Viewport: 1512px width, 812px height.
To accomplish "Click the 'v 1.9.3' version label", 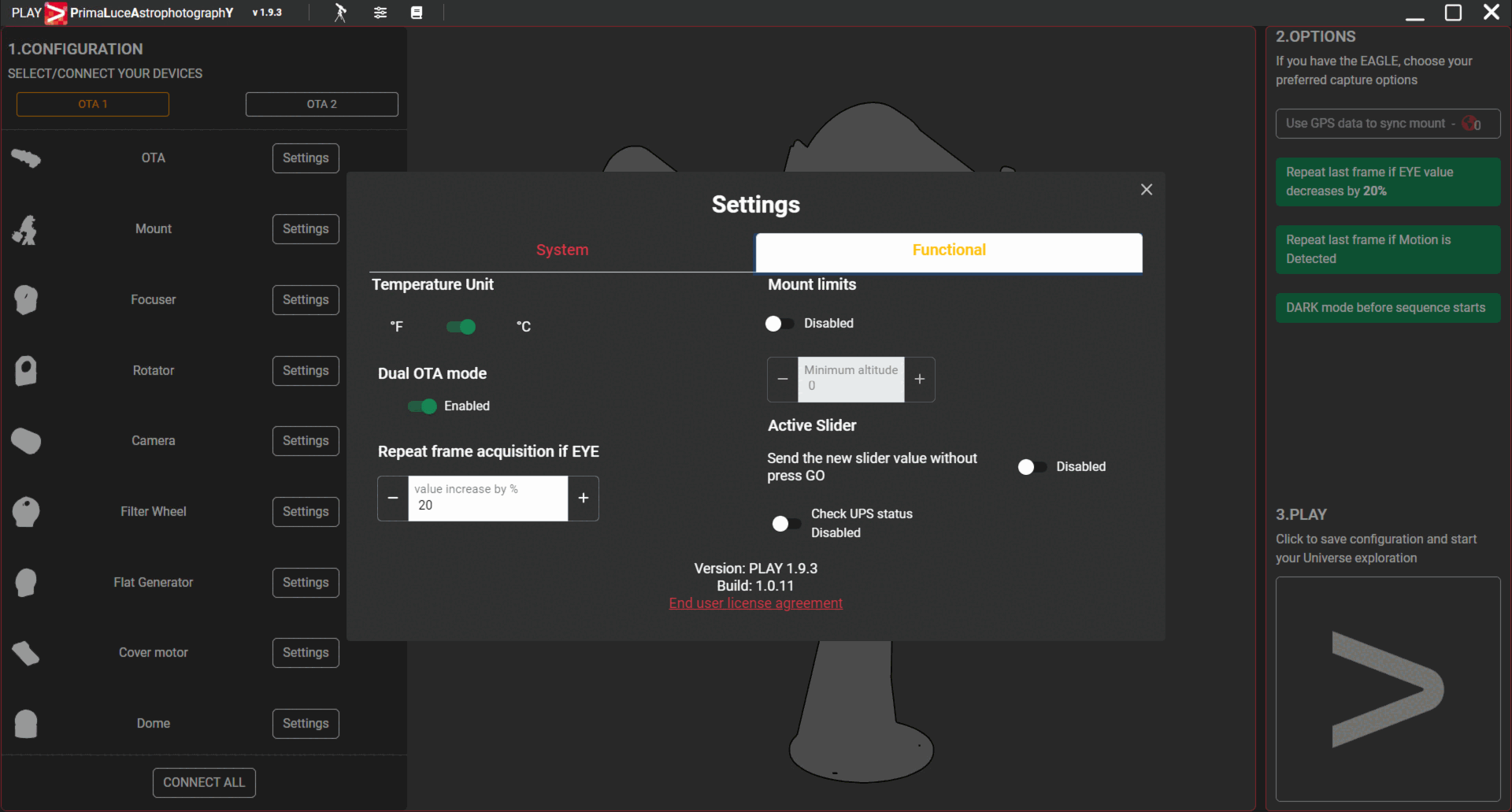I will 267,13.
